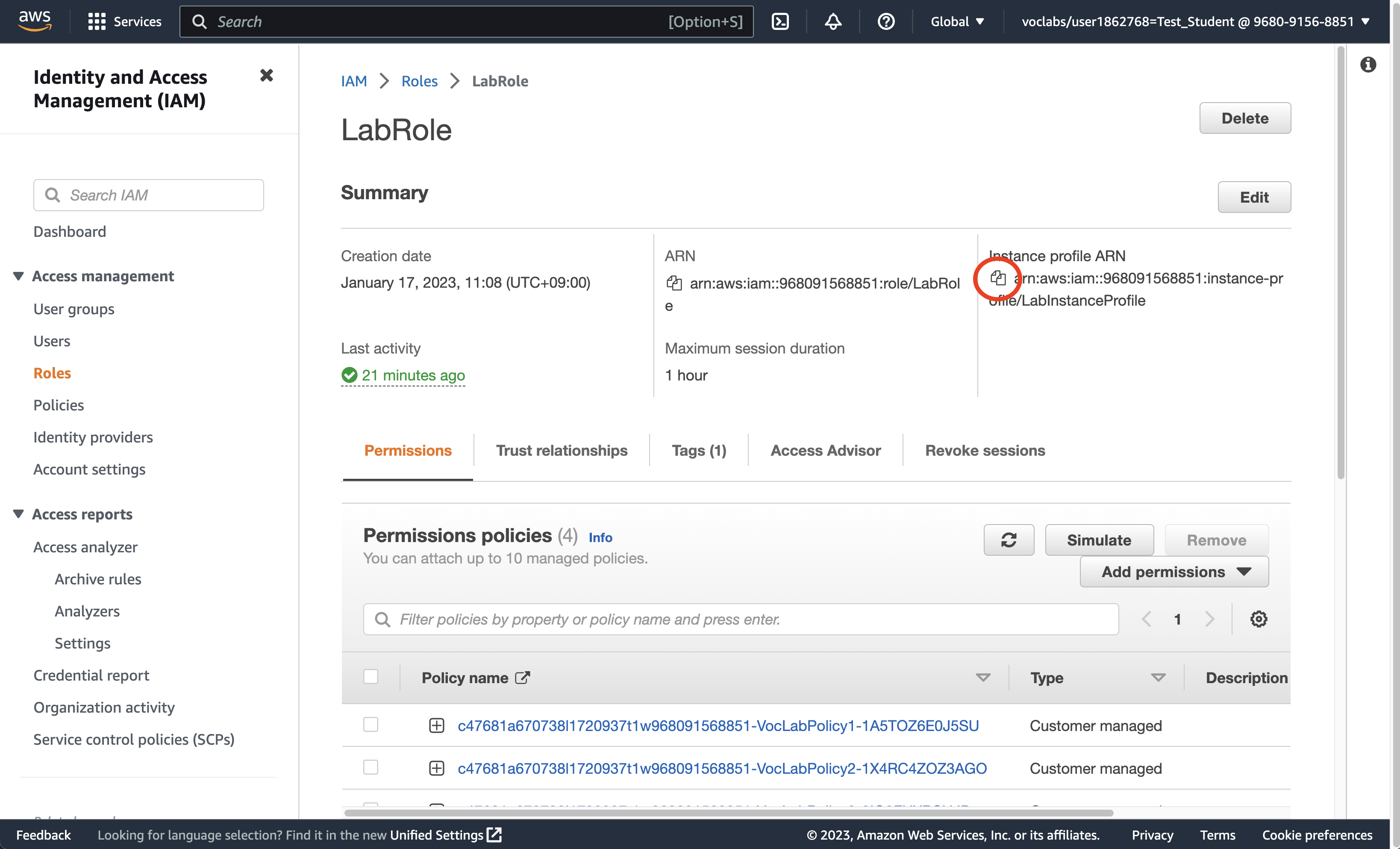This screenshot has width=1400, height=849.
Task: Check the VocLabPolicy2 row checkbox
Action: [x=371, y=767]
